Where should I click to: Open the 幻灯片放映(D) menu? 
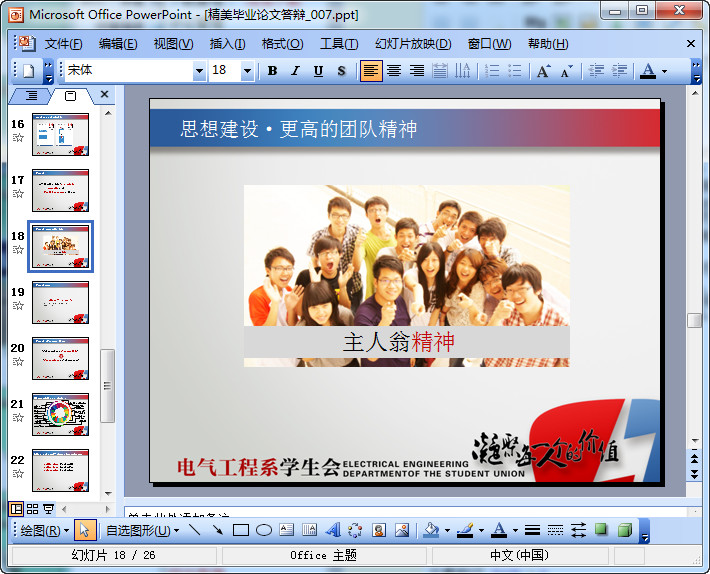[x=412, y=44]
